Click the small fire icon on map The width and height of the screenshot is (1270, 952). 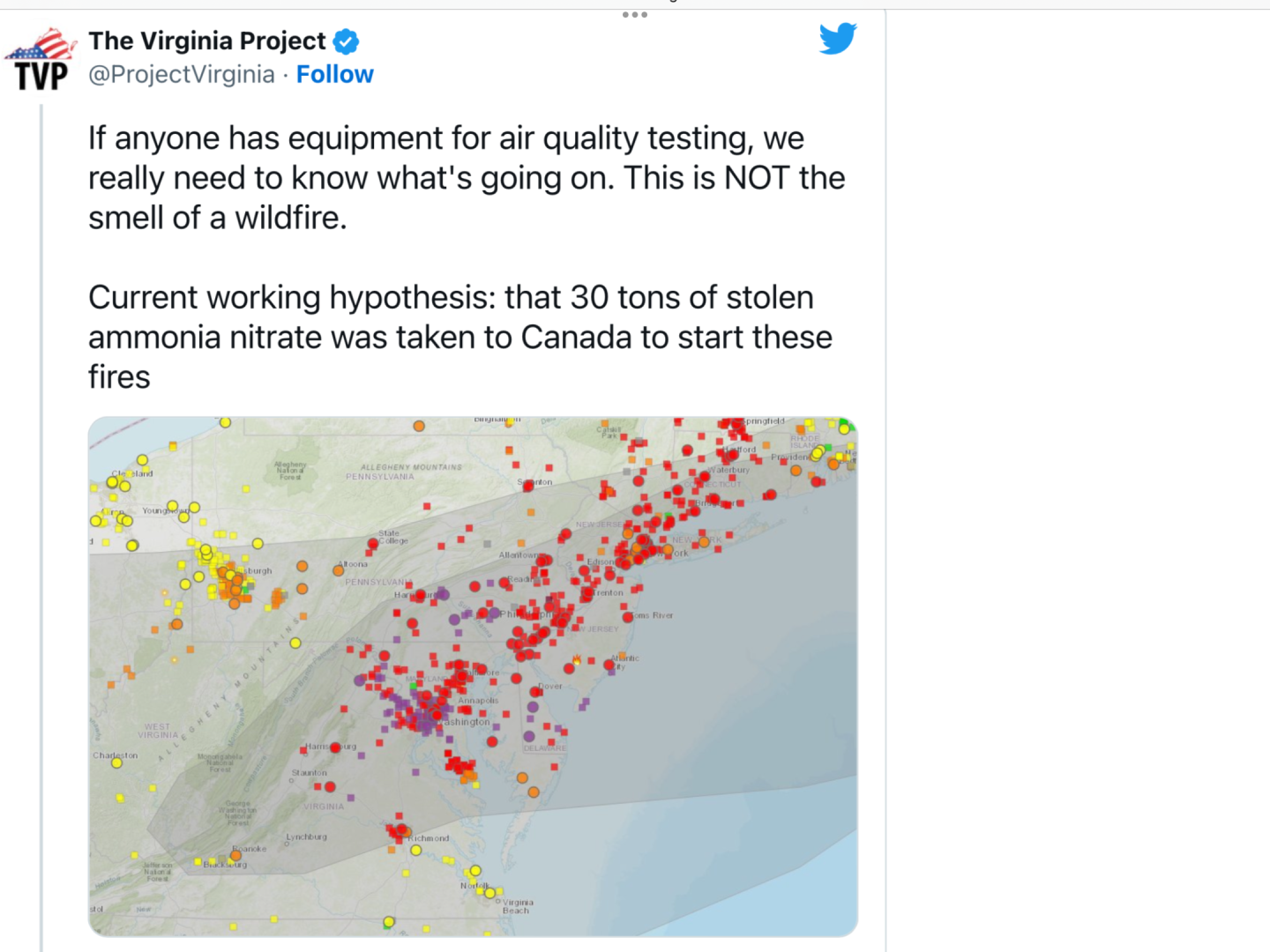coord(578,658)
